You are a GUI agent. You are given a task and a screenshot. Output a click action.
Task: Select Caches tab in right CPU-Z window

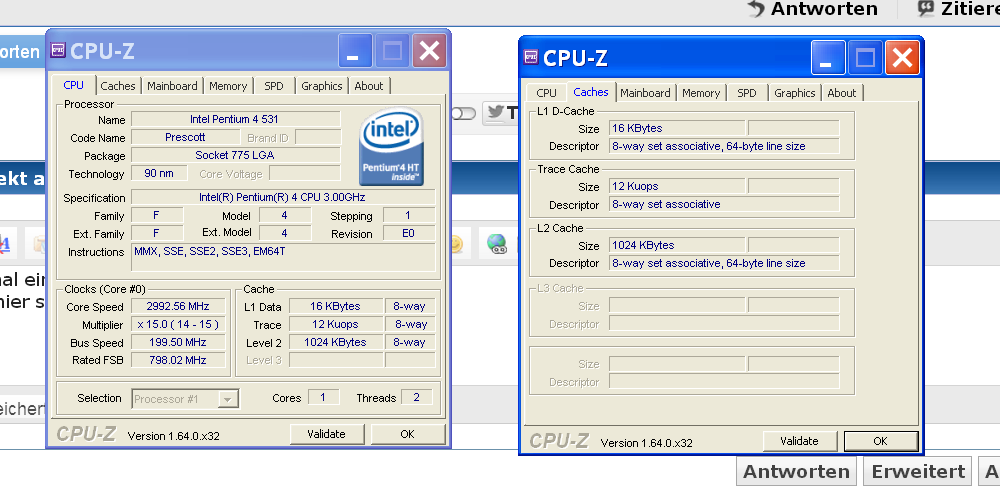click(591, 92)
